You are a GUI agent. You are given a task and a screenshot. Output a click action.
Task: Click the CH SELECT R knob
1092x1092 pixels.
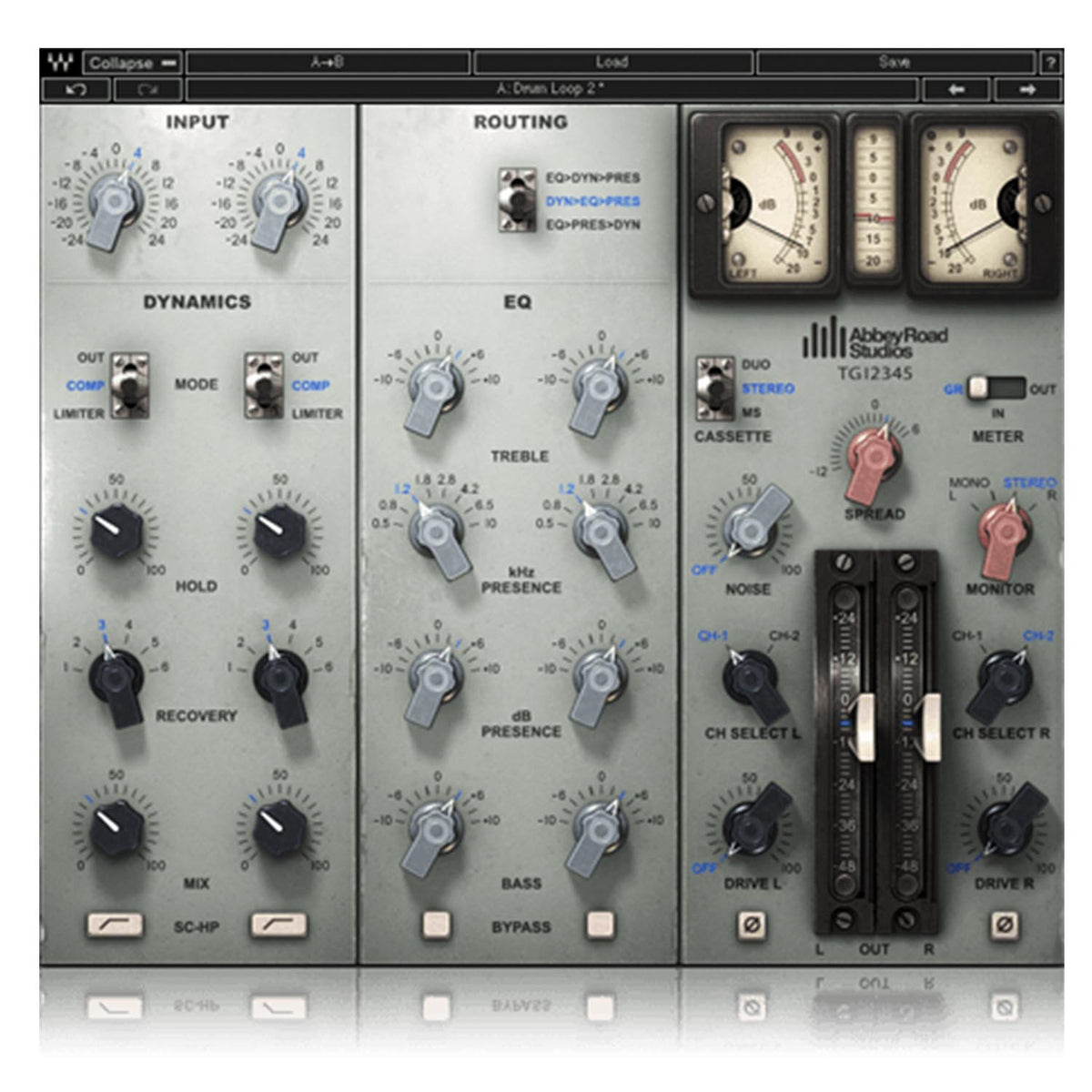[999, 684]
